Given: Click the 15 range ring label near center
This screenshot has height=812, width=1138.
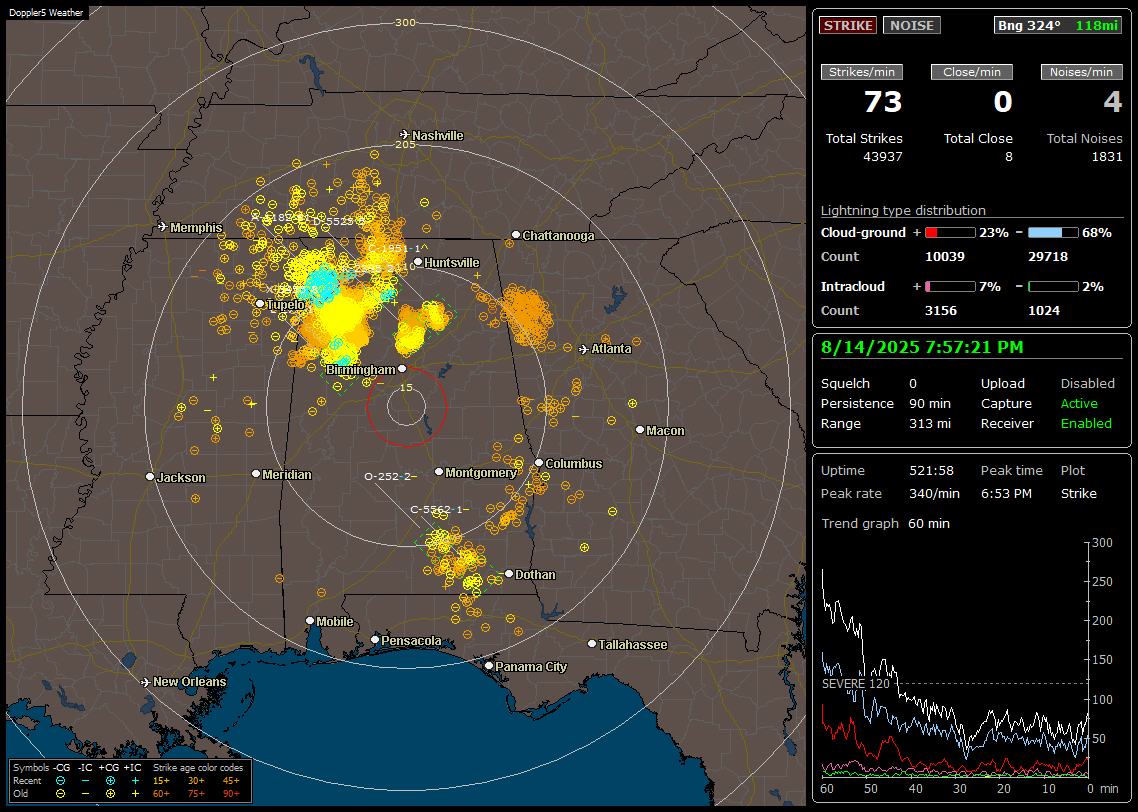Looking at the screenshot, I should [x=406, y=388].
